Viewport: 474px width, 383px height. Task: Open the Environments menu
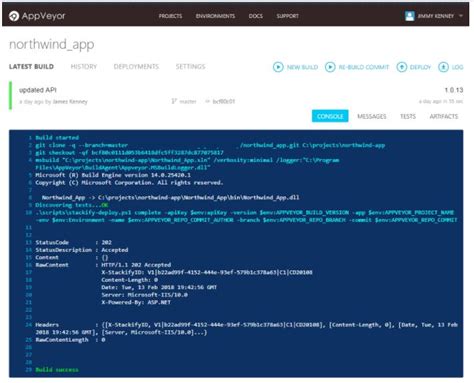[x=215, y=16]
